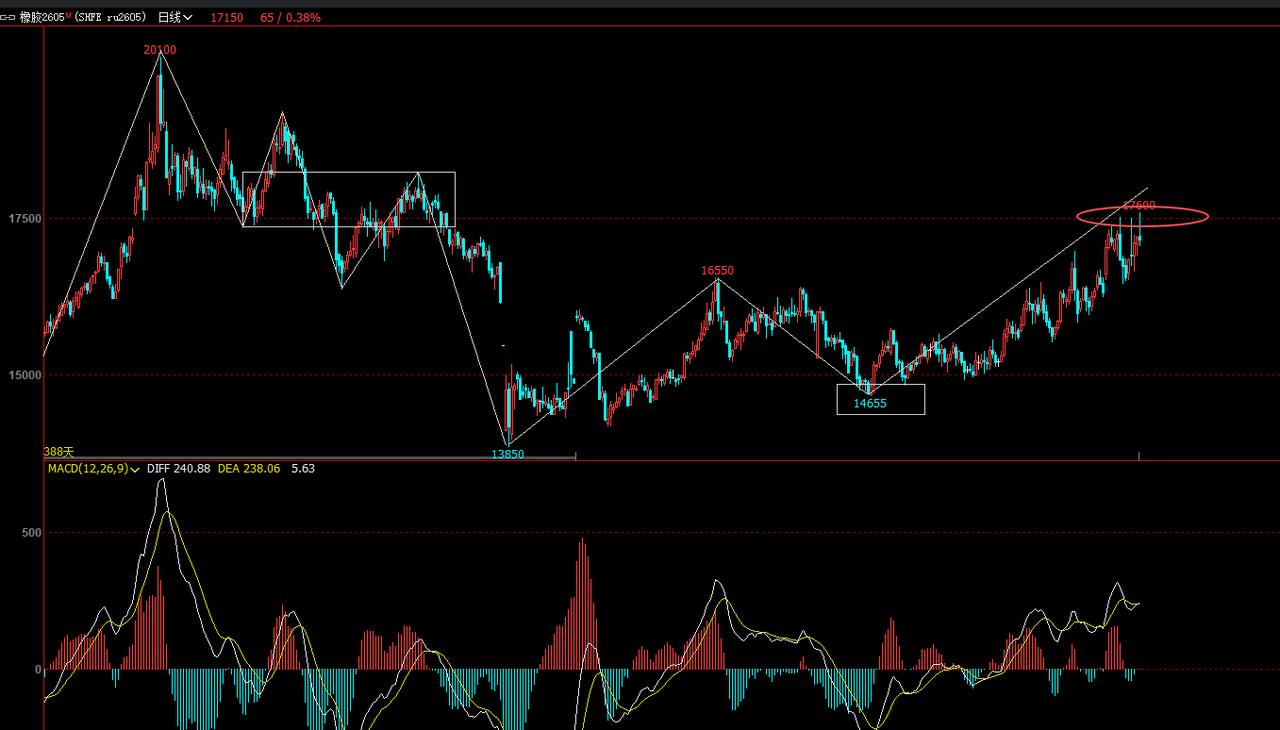Click the DEA 238.06 readout

[249, 468]
